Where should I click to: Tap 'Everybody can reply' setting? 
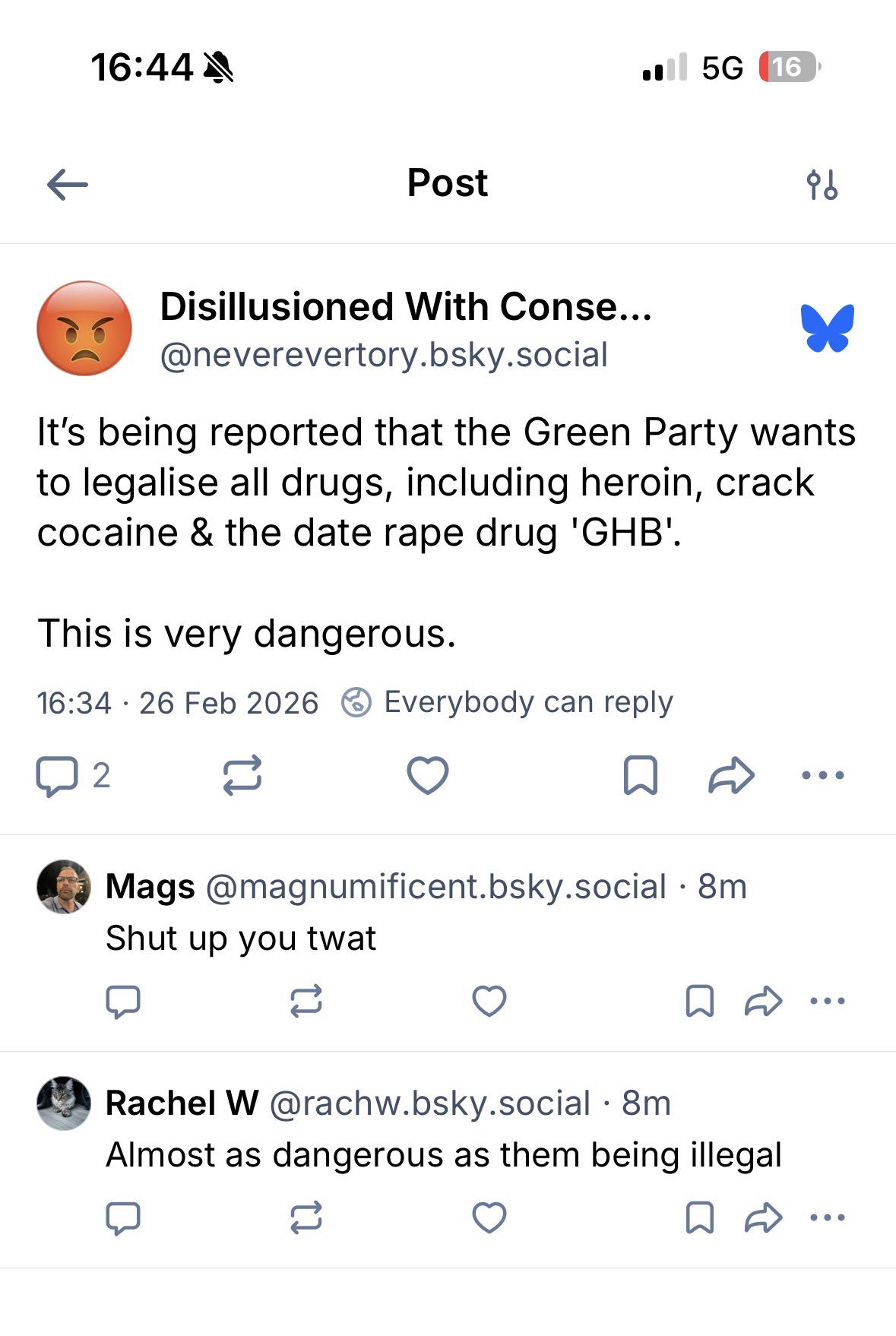[508, 702]
